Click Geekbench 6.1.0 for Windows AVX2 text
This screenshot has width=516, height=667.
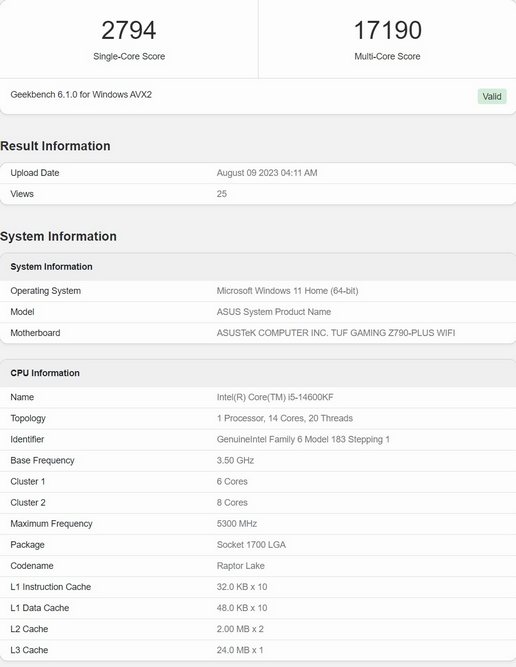coord(81,94)
